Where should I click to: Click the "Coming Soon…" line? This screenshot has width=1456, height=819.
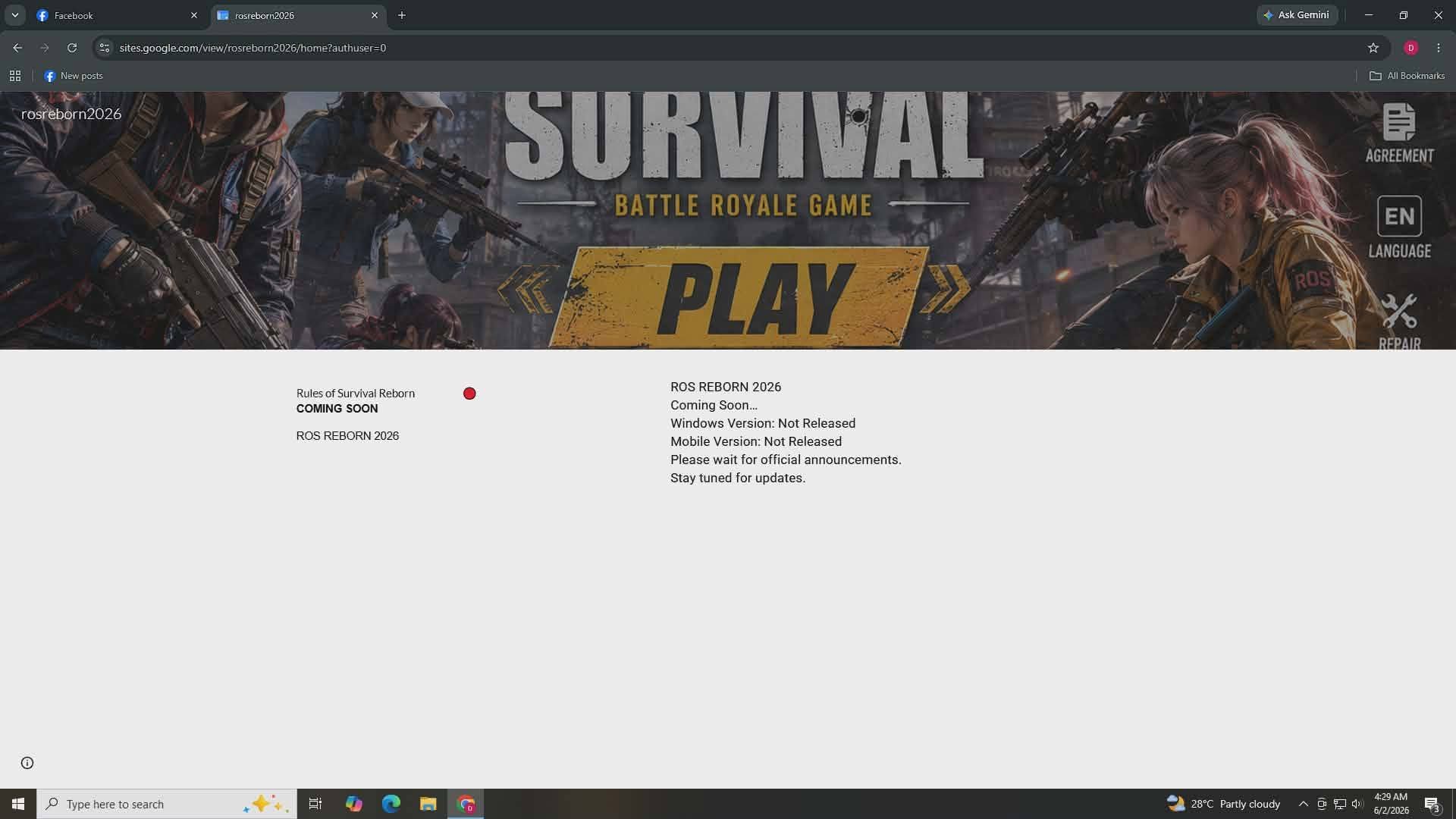pyautogui.click(x=714, y=405)
